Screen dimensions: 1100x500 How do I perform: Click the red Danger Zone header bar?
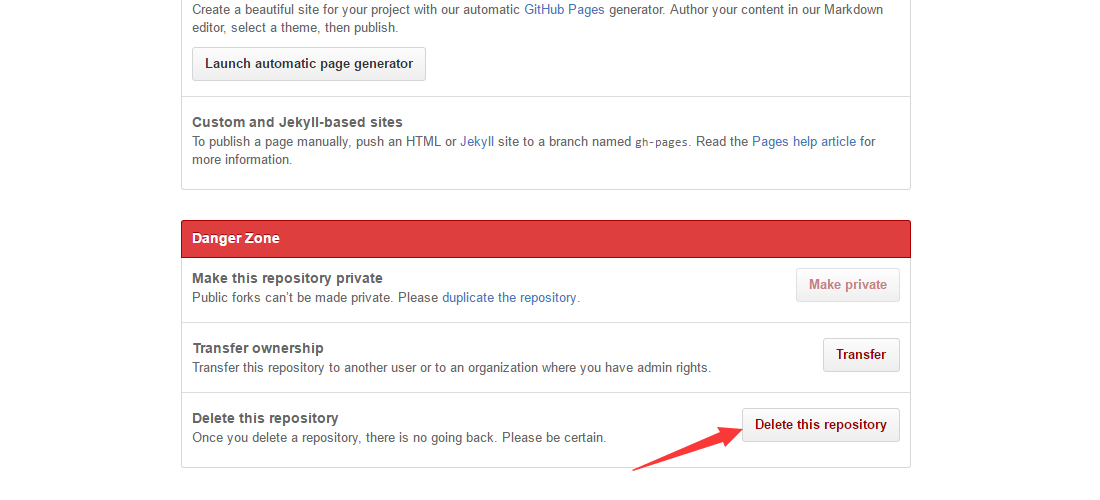pos(546,238)
